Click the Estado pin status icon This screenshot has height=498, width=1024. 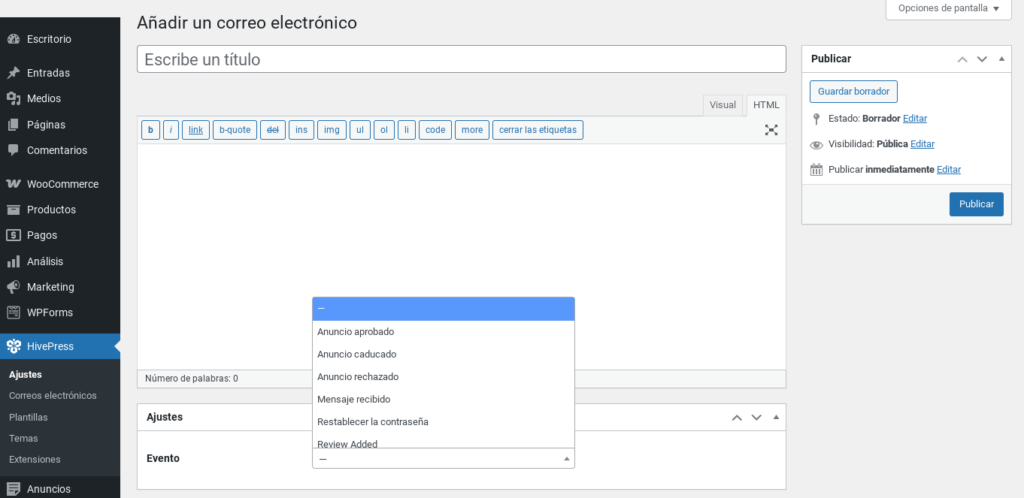tap(816, 119)
